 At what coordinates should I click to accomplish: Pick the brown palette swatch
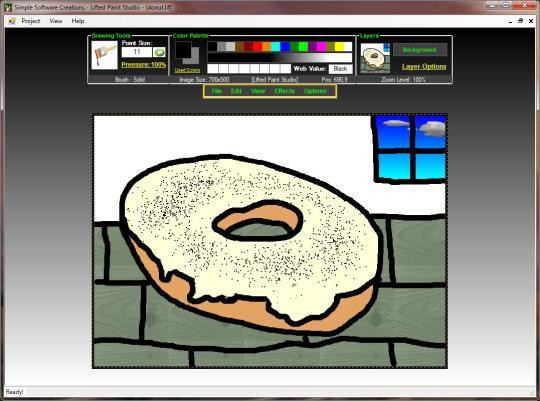pyautogui.click(x=239, y=47)
